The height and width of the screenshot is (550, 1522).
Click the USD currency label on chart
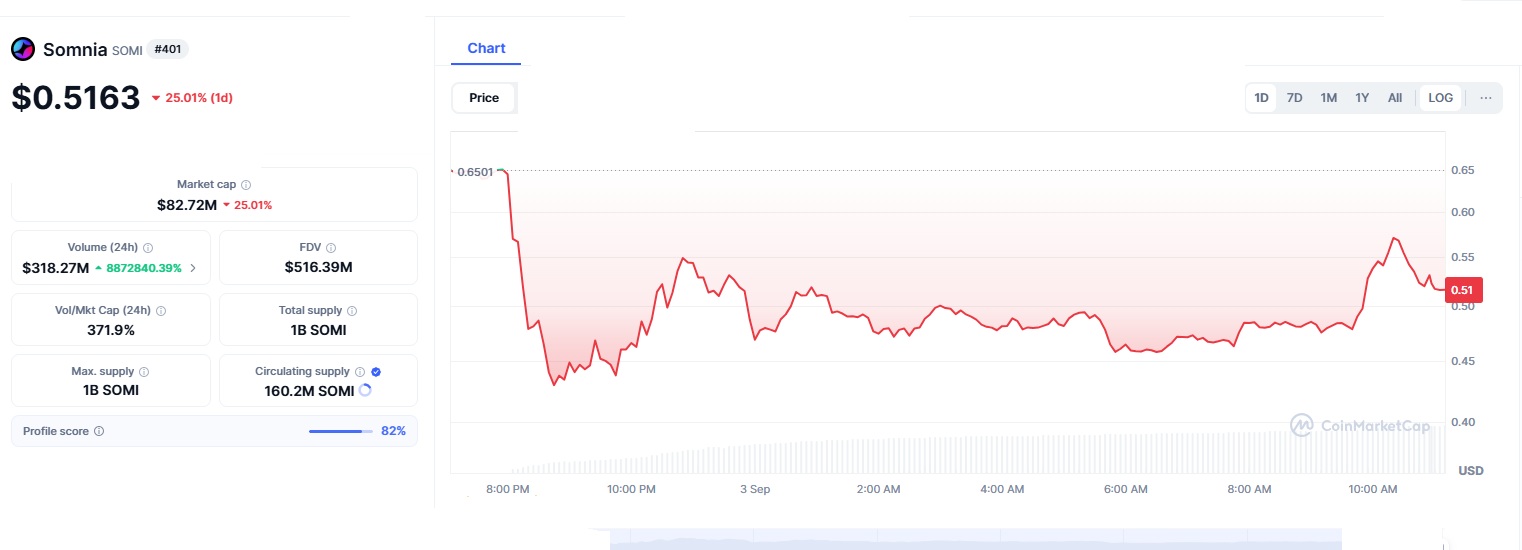click(1471, 470)
